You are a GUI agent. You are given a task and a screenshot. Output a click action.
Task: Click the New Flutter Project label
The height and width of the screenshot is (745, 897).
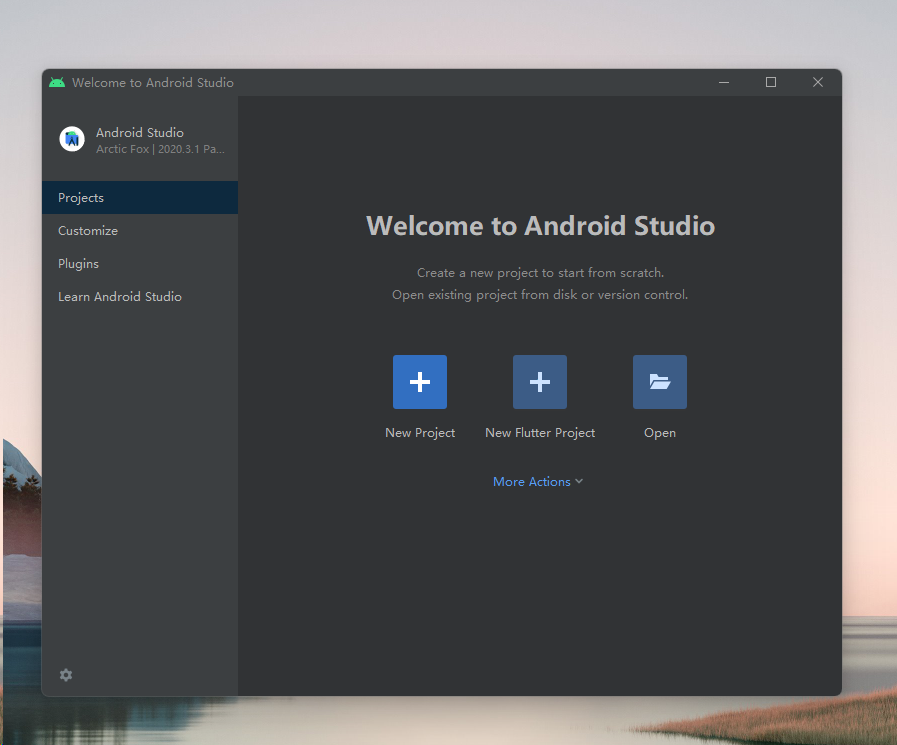click(540, 433)
